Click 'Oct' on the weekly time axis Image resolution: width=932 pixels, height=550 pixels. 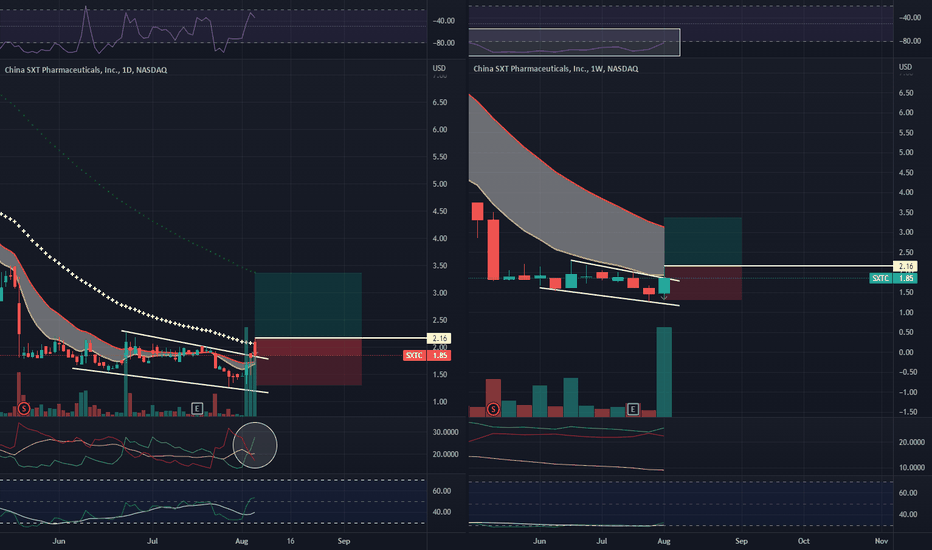click(x=804, y=541)
